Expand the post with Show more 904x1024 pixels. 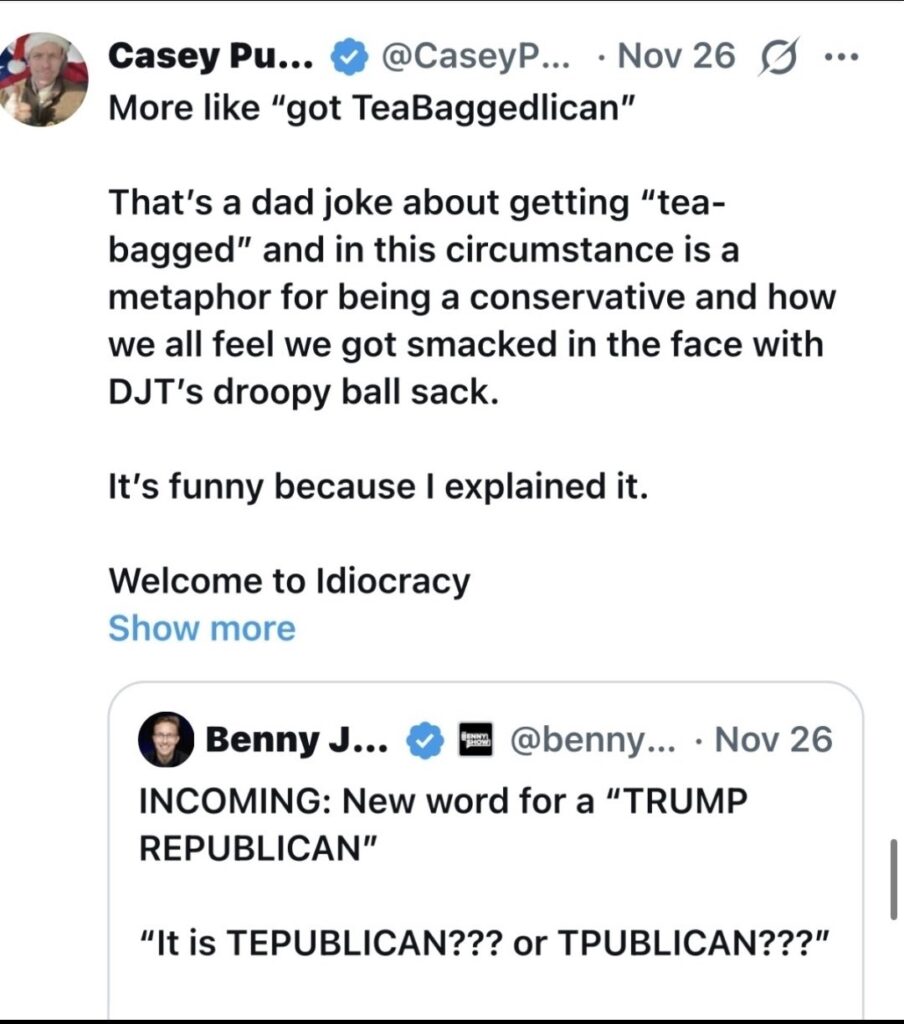coord(201,628)
